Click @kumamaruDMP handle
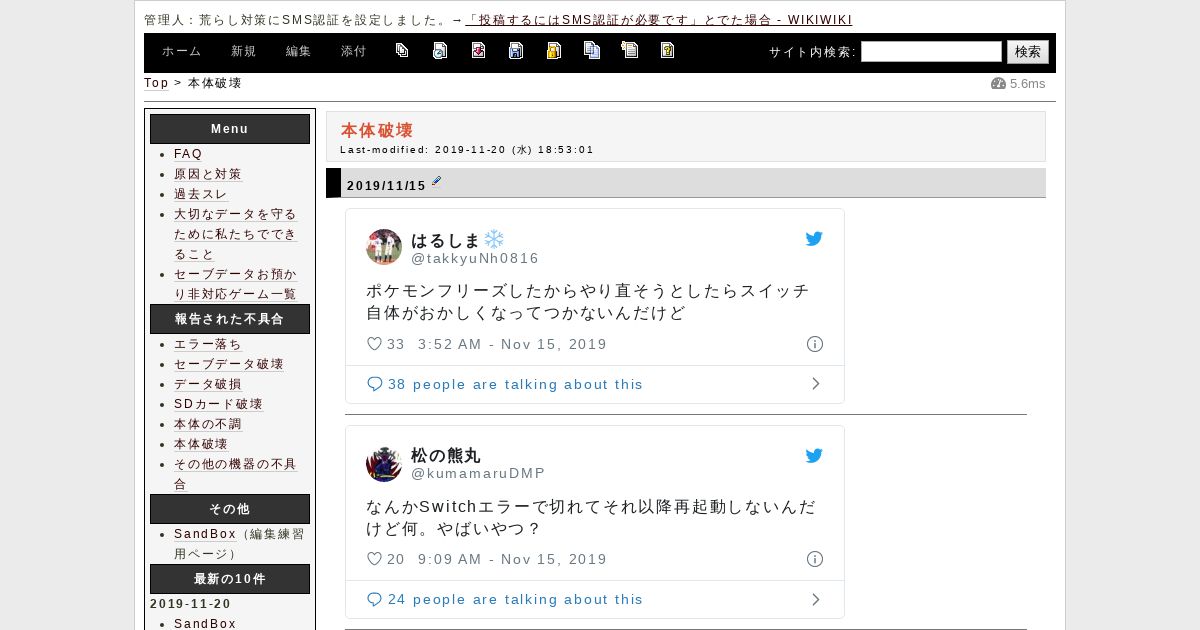The height and width of the screenshot is (630, 1200). (479, 474)
